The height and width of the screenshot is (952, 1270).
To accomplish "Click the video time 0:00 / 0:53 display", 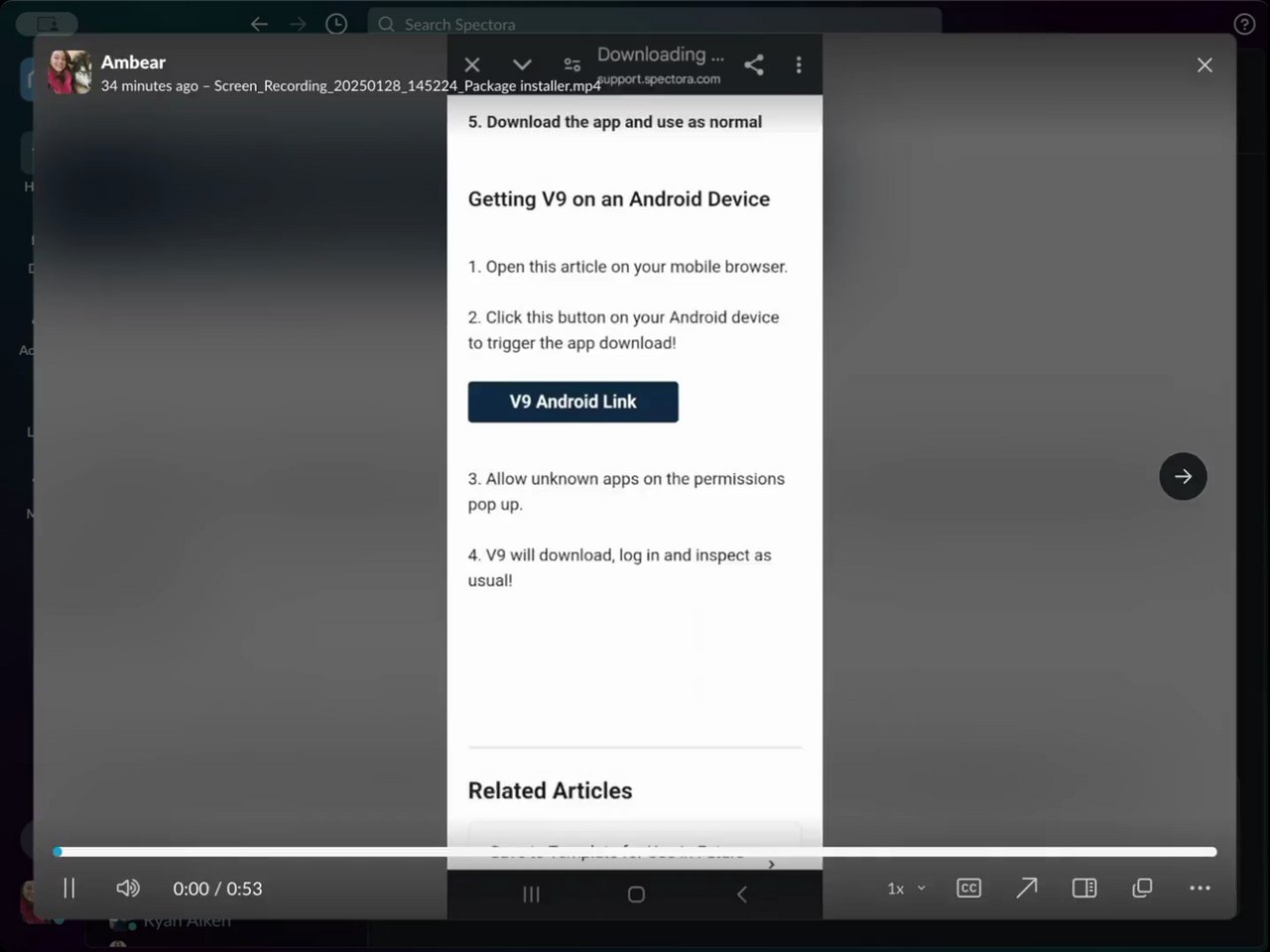I will [x=217, y=889].
